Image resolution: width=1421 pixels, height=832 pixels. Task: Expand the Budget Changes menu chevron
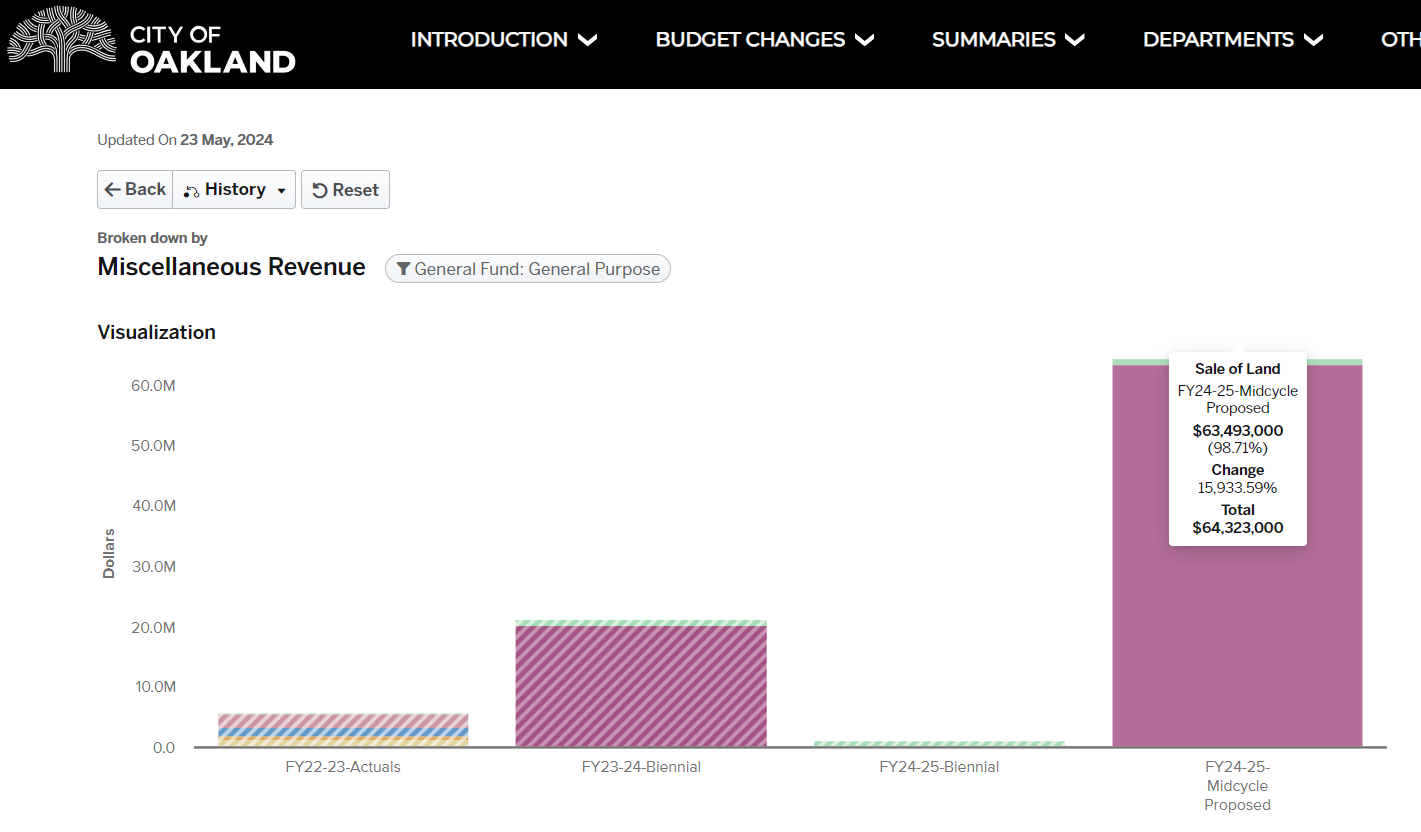(865, 40)
